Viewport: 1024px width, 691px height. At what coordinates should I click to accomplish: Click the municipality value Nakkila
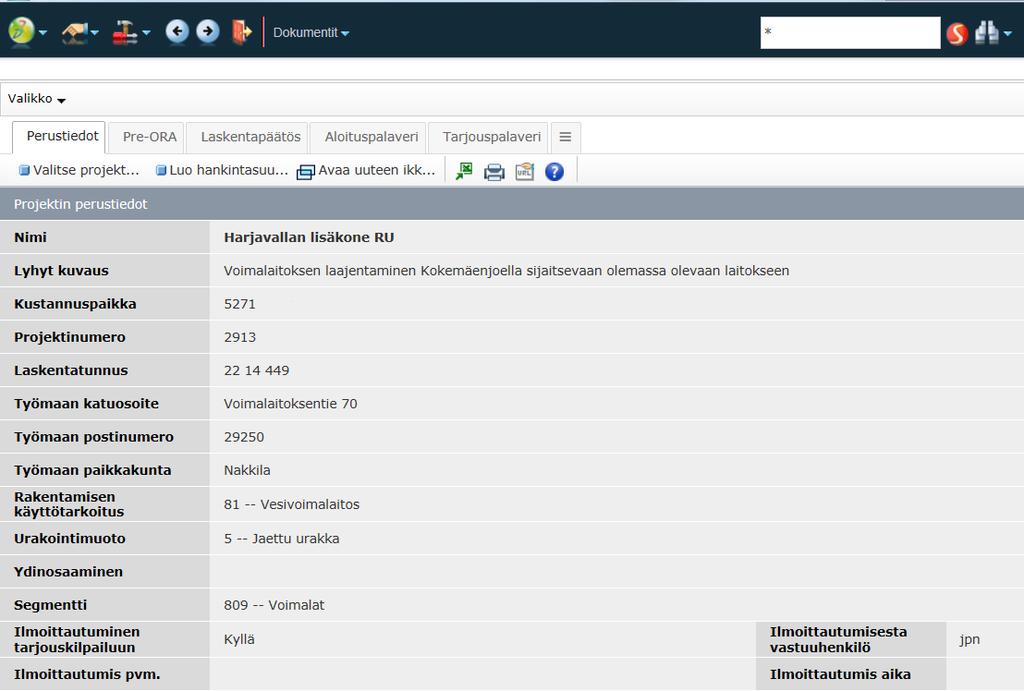[247, 470]
